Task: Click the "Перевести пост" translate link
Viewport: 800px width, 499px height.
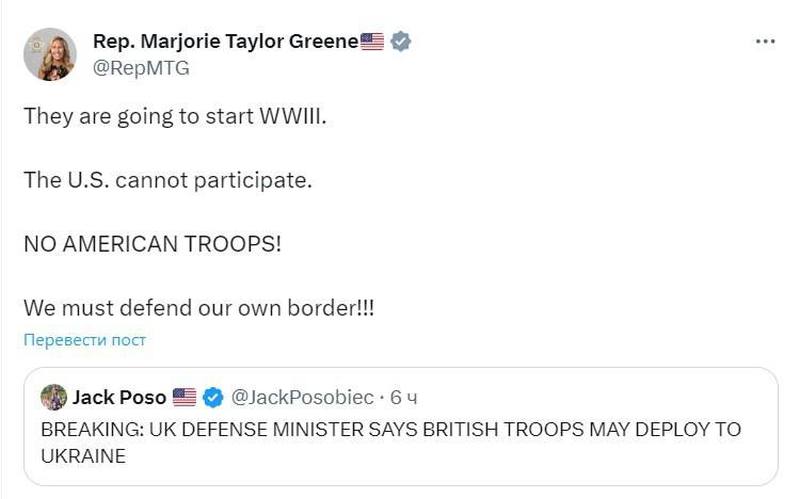Action: tap(85, 340)
